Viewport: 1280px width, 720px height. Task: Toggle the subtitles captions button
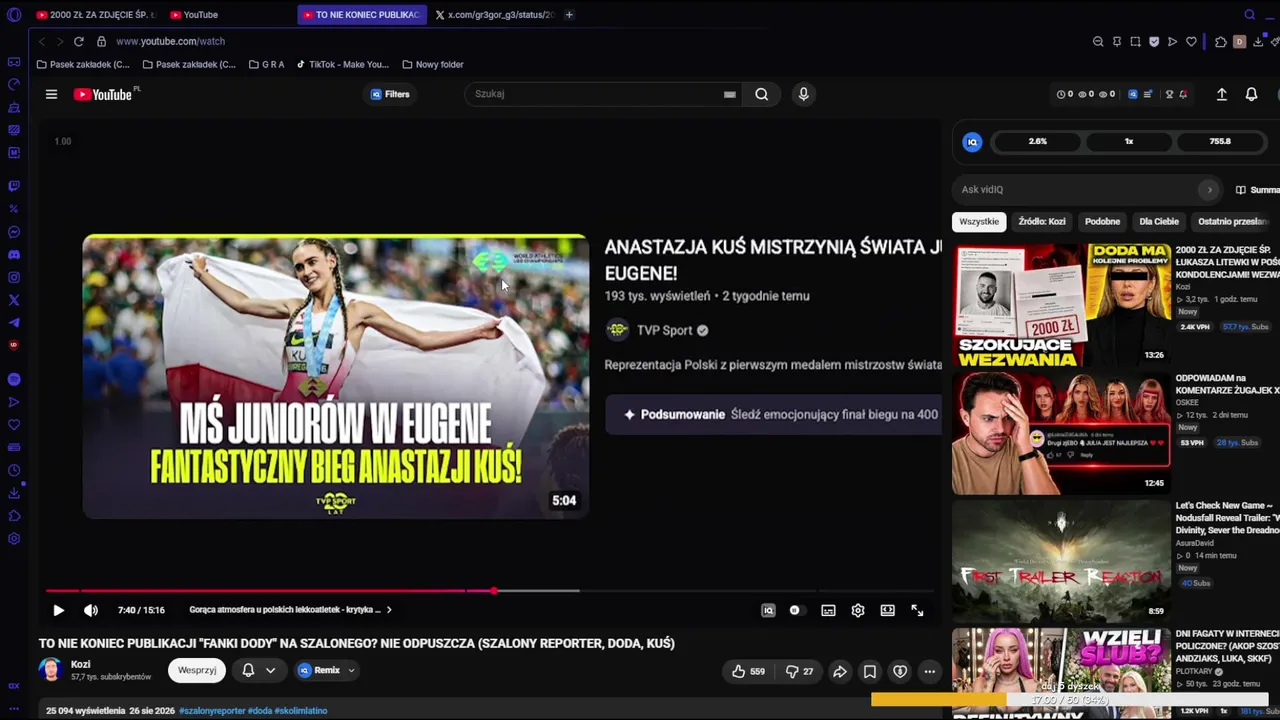click(x=828, y=610)
